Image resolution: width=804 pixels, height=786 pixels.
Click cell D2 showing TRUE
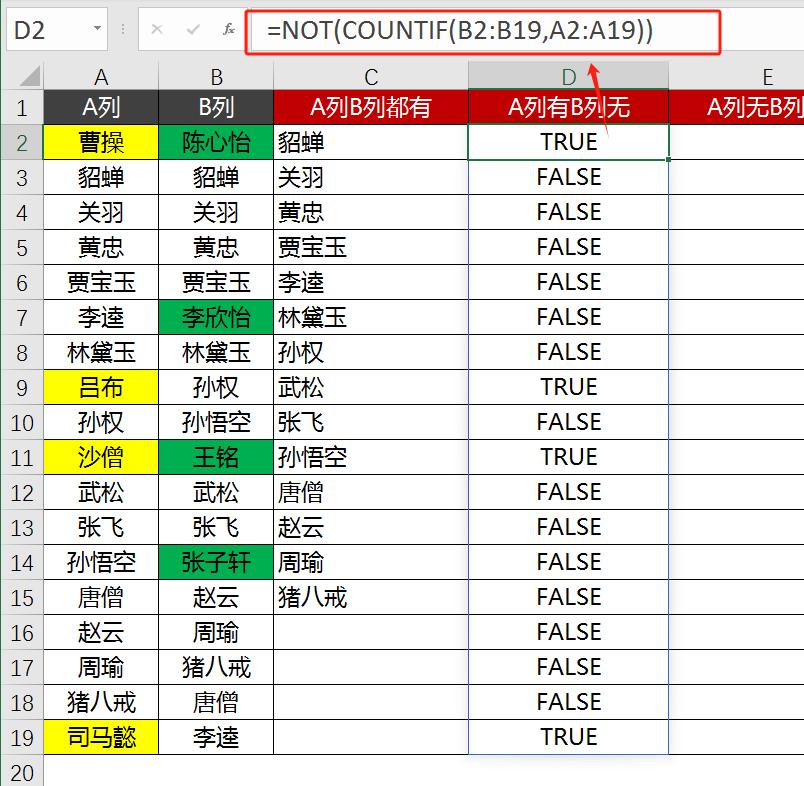coord(568,142)
